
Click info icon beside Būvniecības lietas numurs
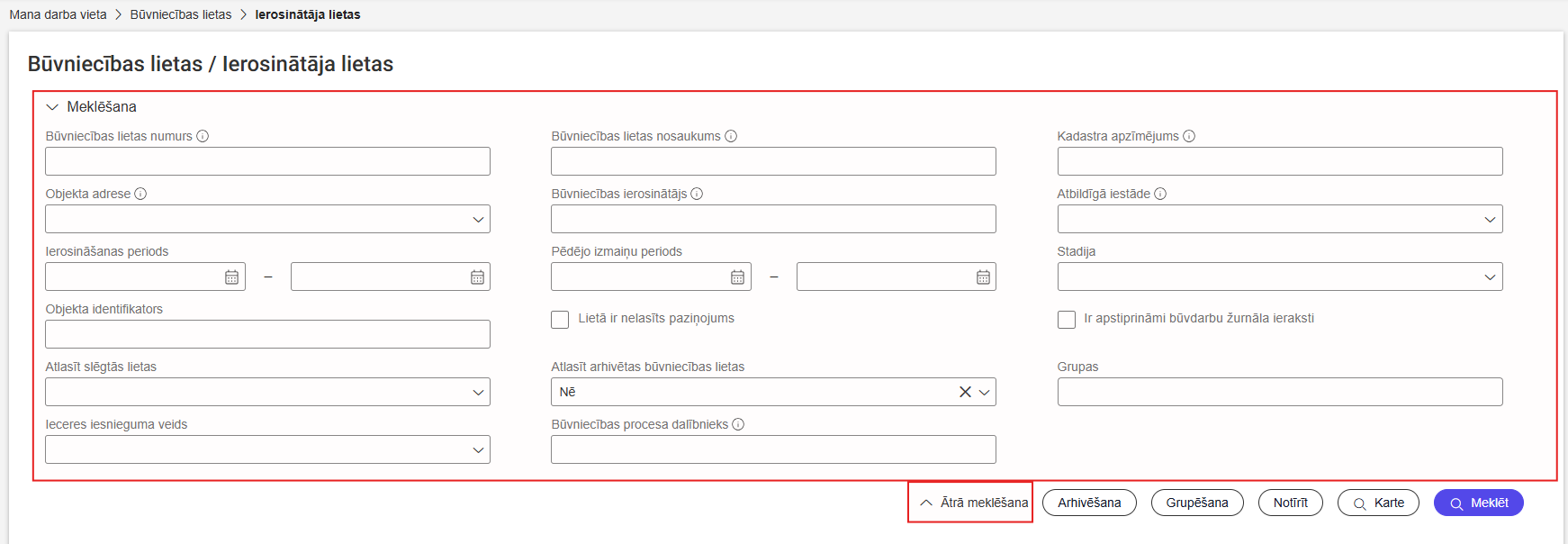203,136
